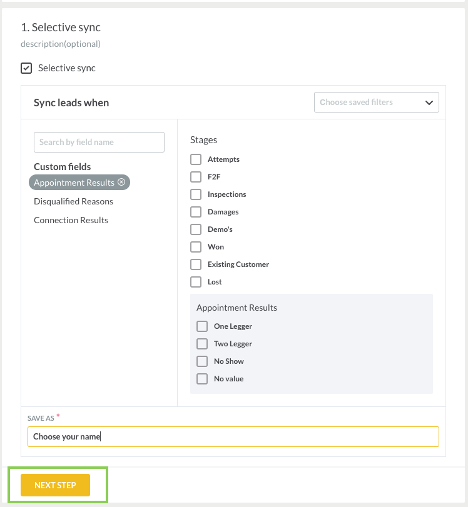Remove the Appointment Results filter chip
This screenshot has height=507, width=468.
click(122, 182)
